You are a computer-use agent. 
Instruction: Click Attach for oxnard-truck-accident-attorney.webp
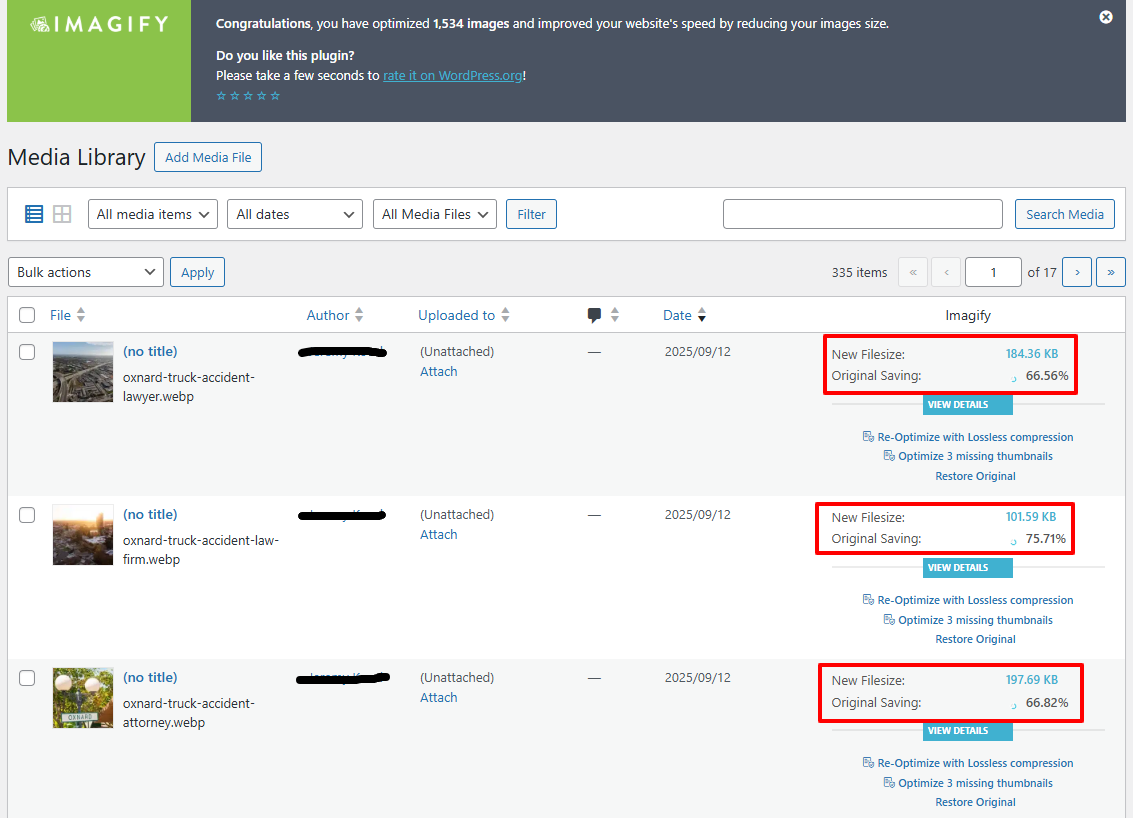click(x=439, y=697)
